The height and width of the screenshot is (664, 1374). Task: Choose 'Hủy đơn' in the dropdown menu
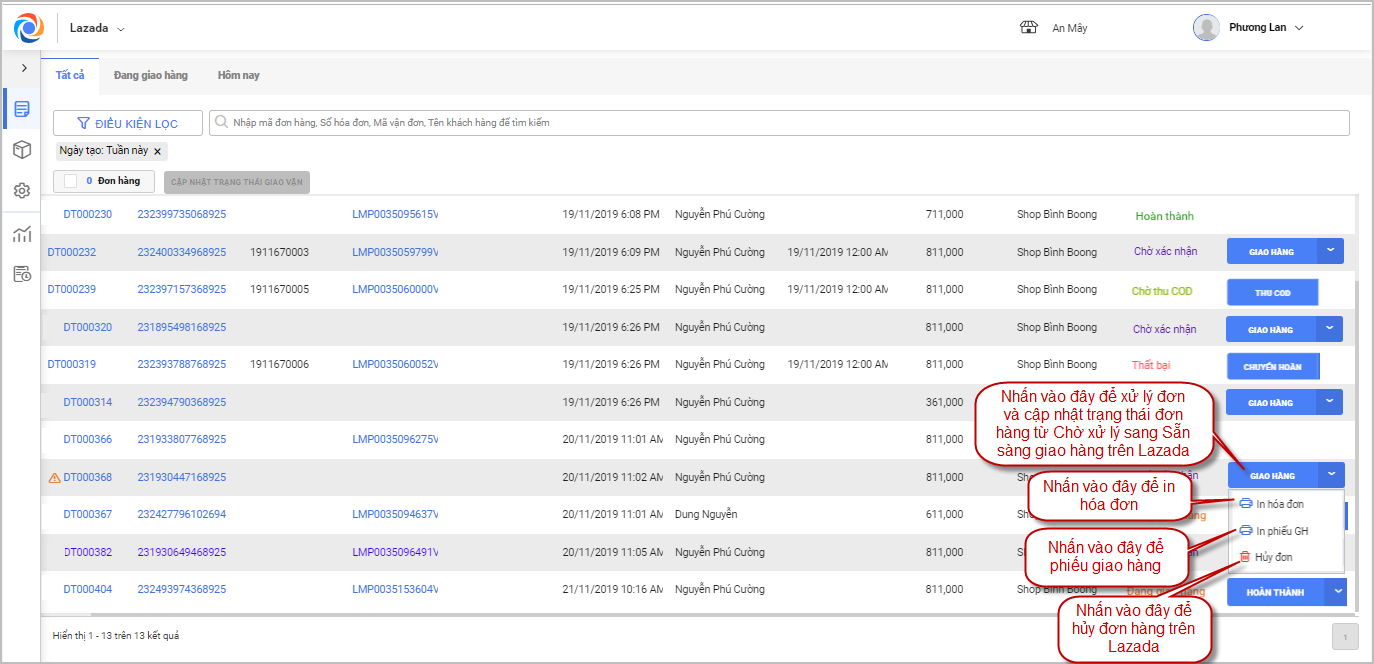tap(1273, 557)
